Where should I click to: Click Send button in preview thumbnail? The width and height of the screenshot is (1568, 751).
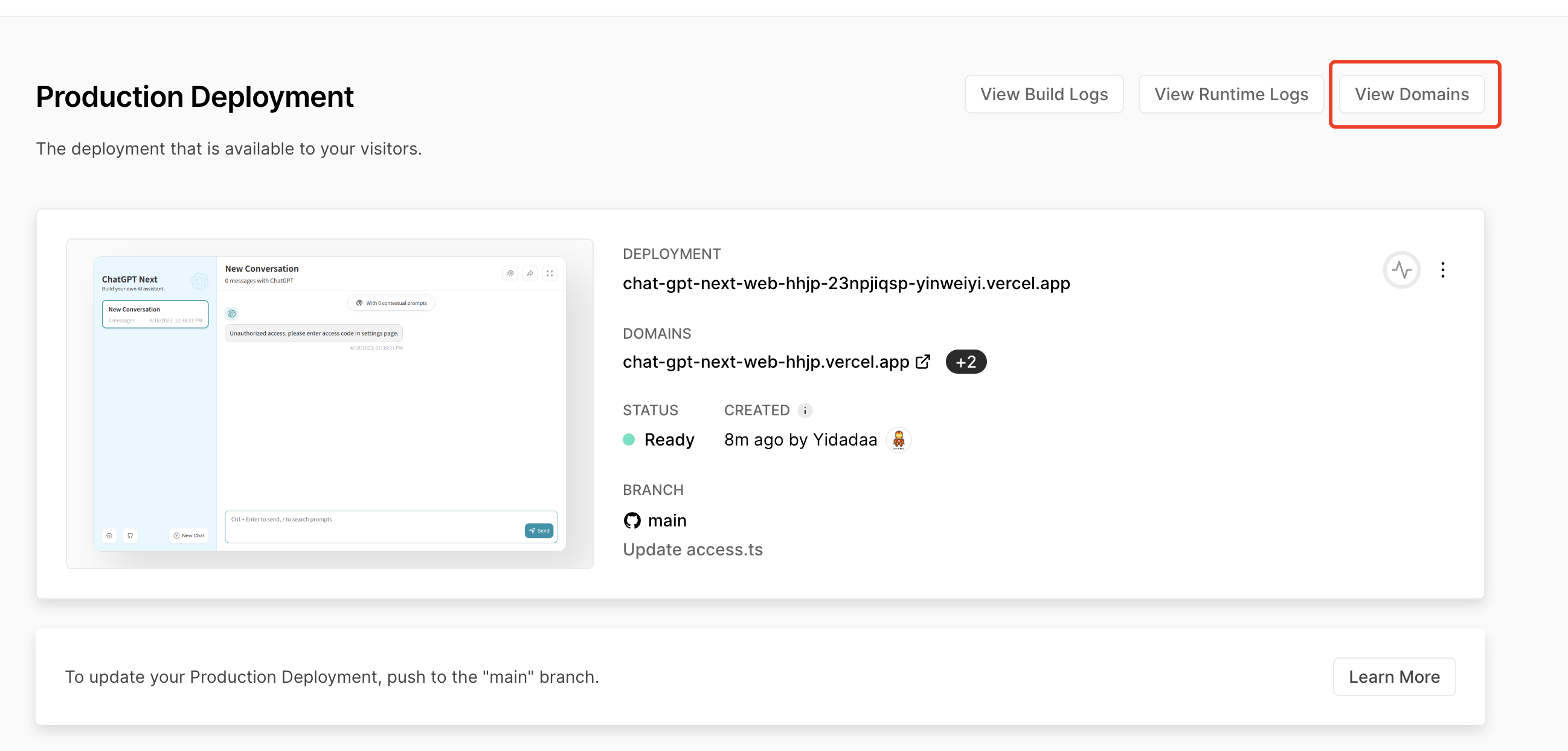tap(539, 531)
